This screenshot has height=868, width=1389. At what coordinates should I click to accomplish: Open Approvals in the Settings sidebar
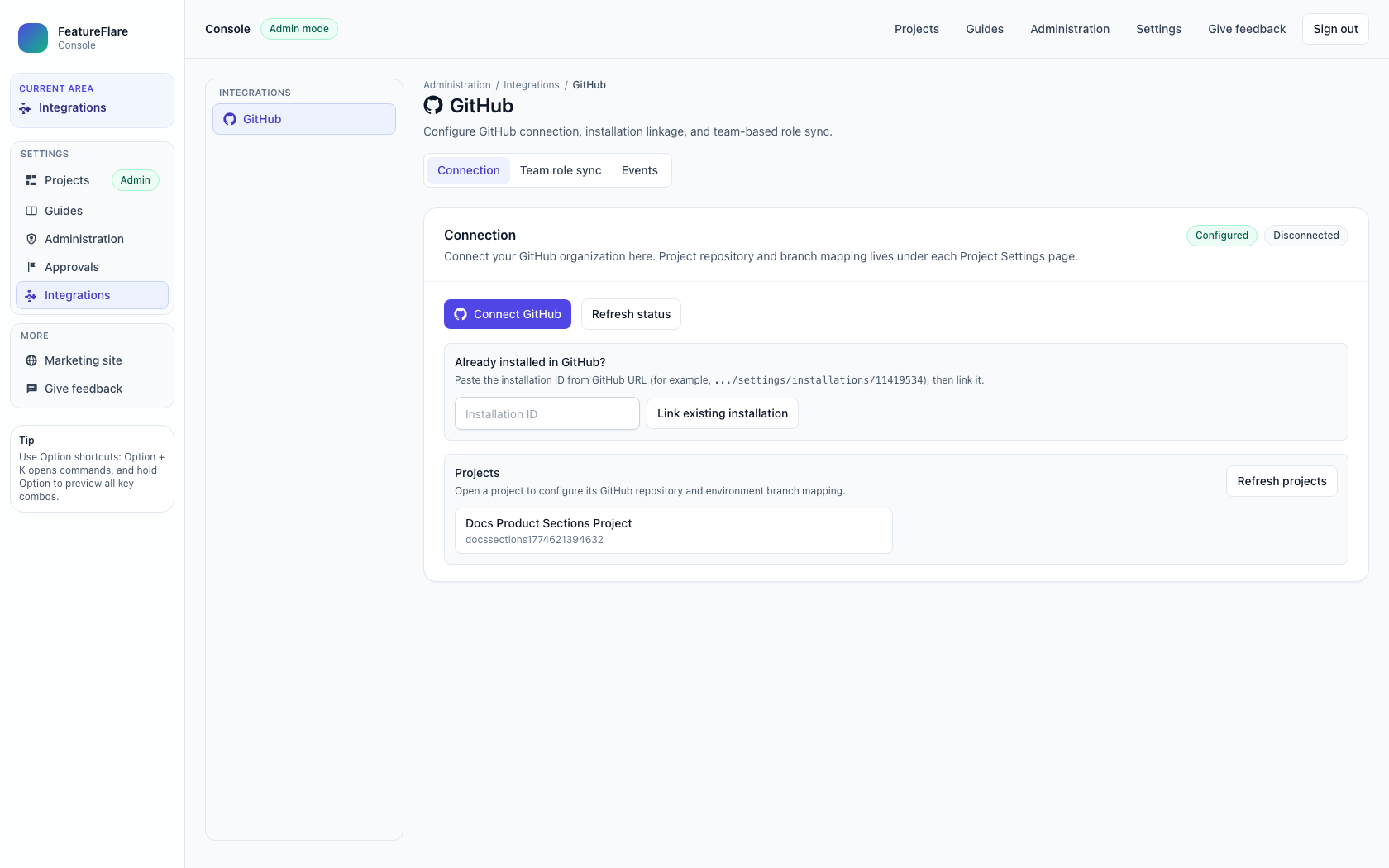coord(92,267)
